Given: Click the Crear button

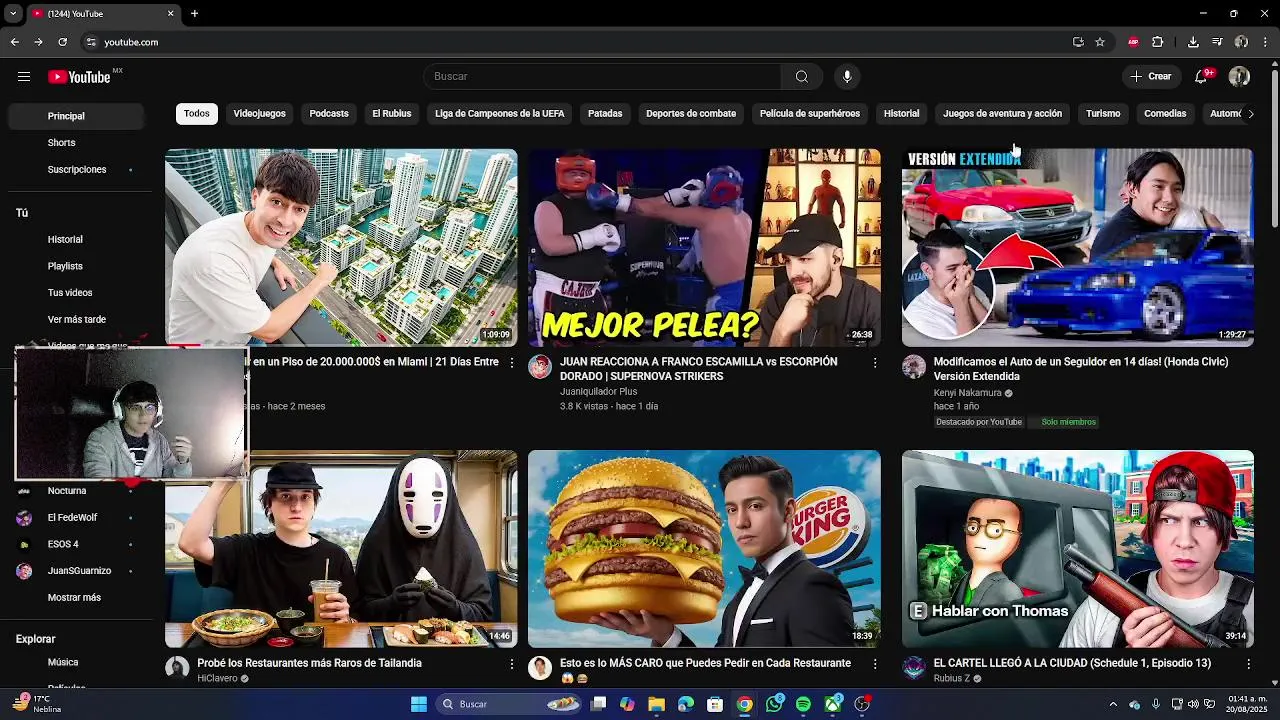Looking at the screenshot, I should pyautogui.click(x=1151, y=77).
